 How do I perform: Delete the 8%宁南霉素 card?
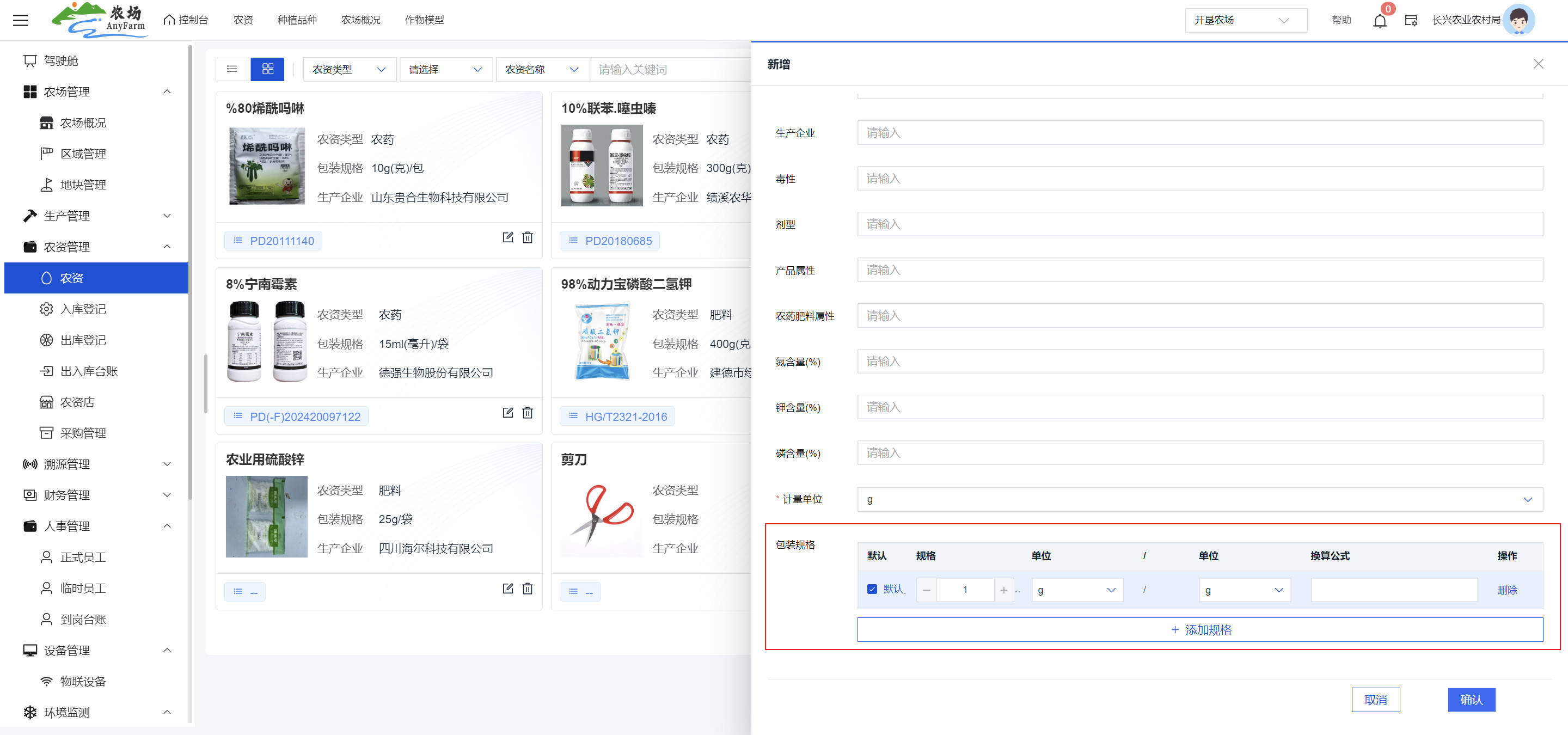pyautogui.click(x=527, y=413)
